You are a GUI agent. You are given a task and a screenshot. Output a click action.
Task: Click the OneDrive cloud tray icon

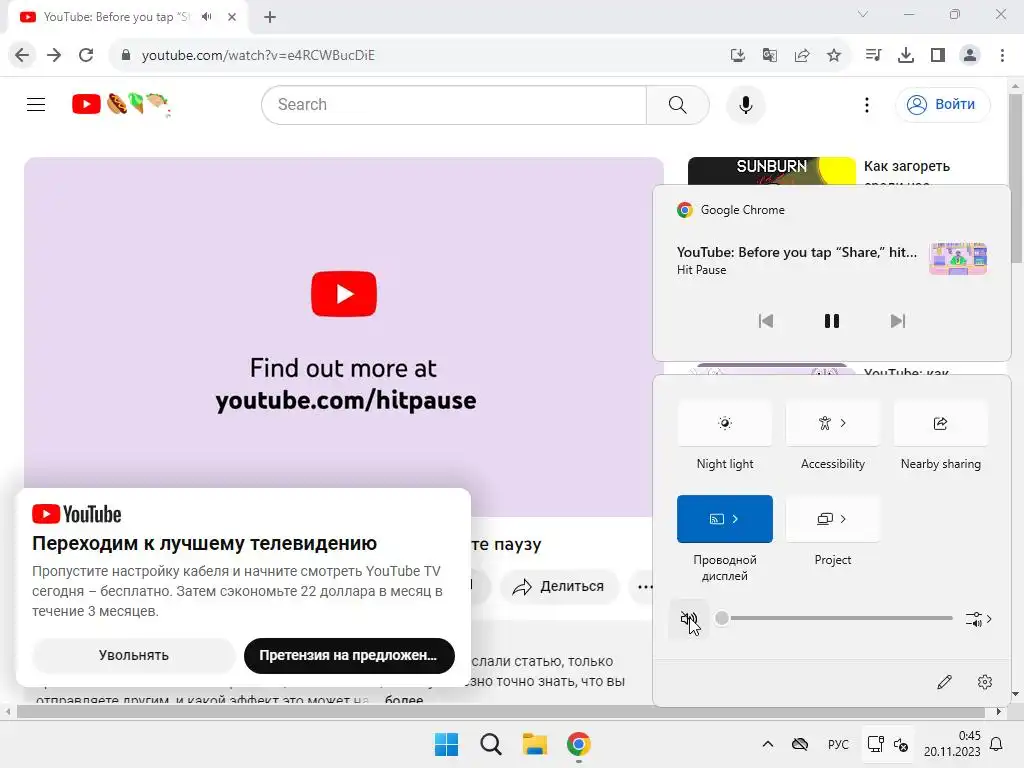[800, 744]
